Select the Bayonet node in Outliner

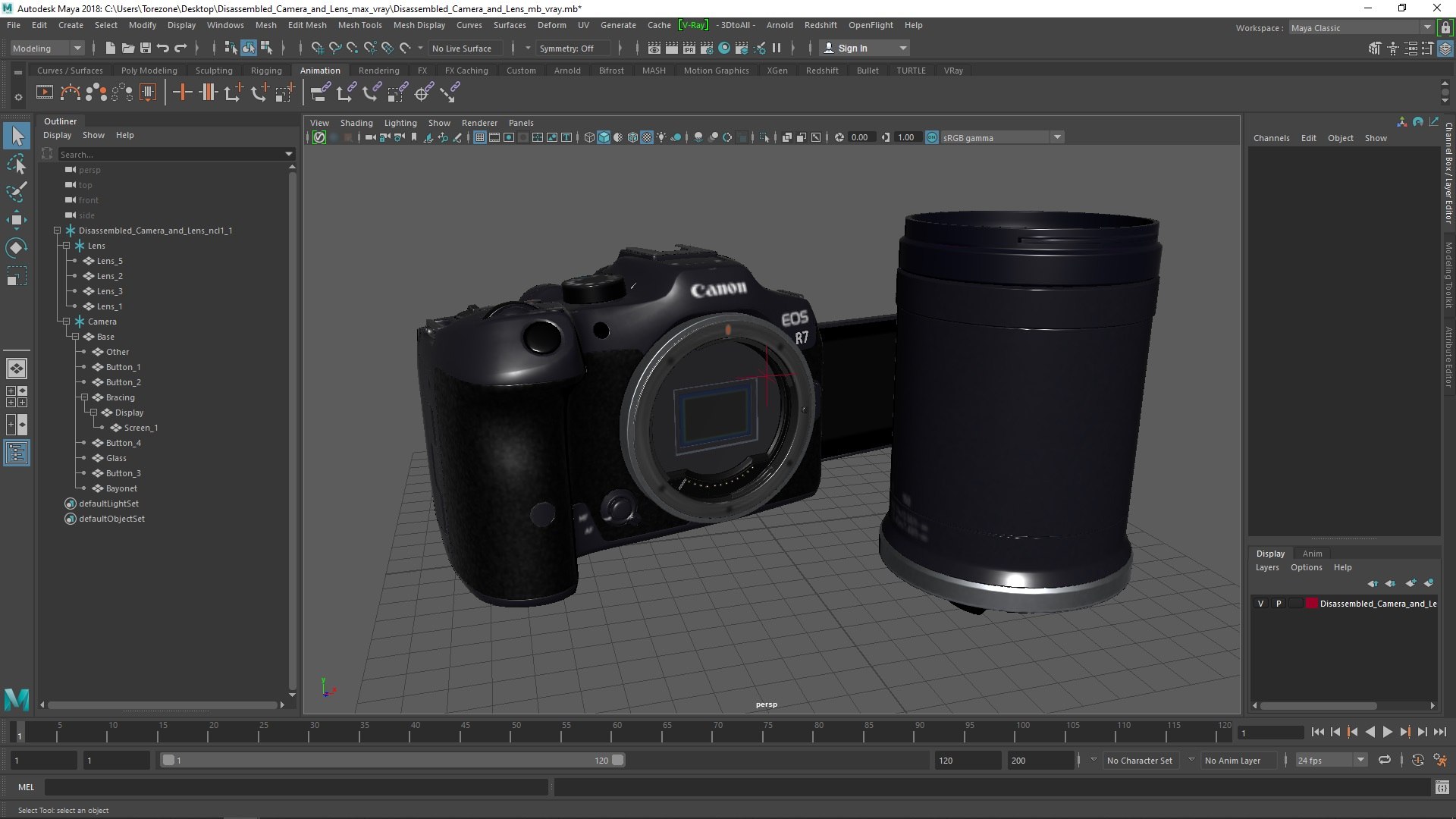121,488
